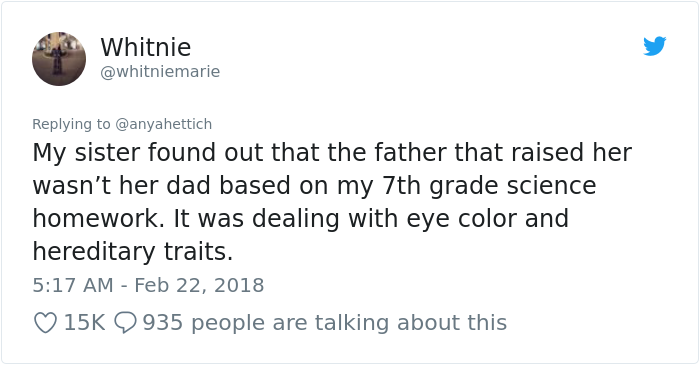The width and height of the screenshot is (700, 365).
Task: Click the blue Twitter bird logo
Action: tap(654, 46)
